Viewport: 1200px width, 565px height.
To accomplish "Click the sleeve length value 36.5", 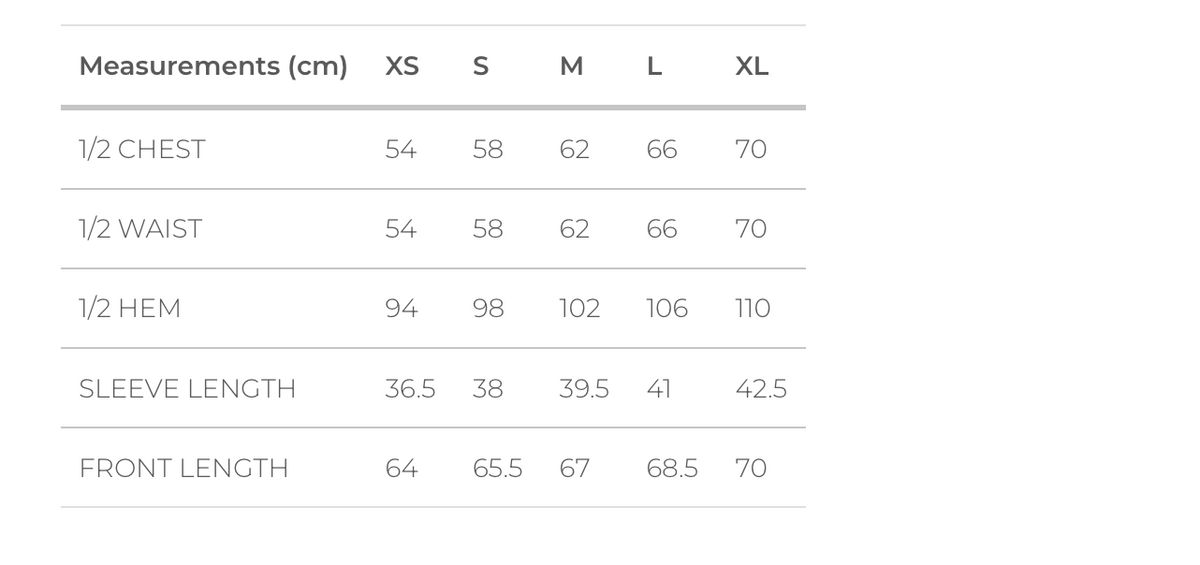I will tap(410, 389).
